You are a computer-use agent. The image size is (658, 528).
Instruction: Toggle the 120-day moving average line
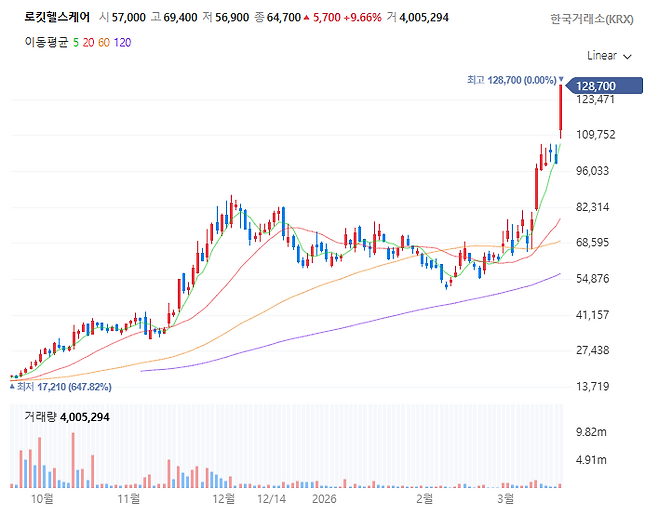(x=122, y=42)
